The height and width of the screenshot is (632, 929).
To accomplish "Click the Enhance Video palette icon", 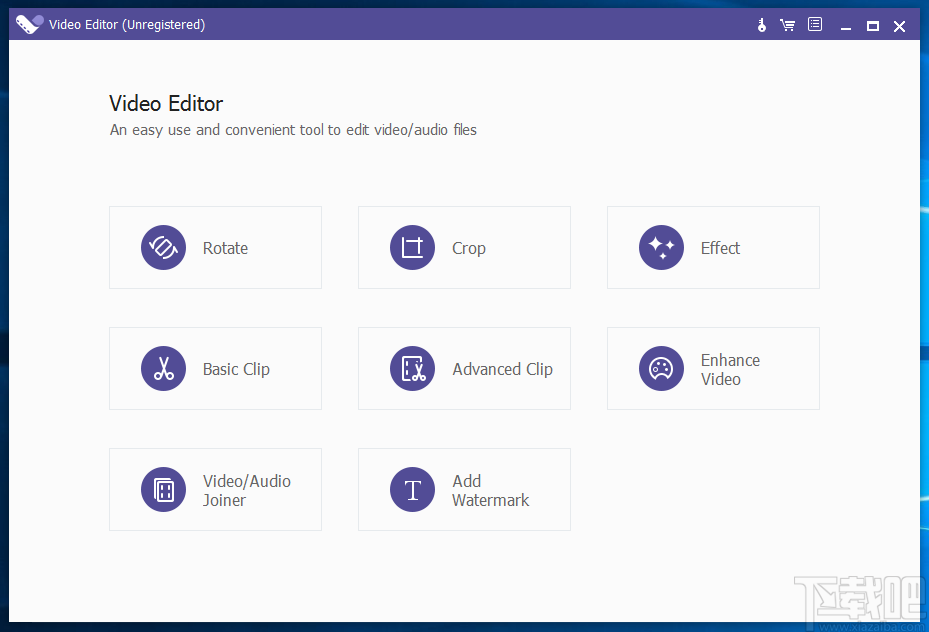I will [661, 368].
